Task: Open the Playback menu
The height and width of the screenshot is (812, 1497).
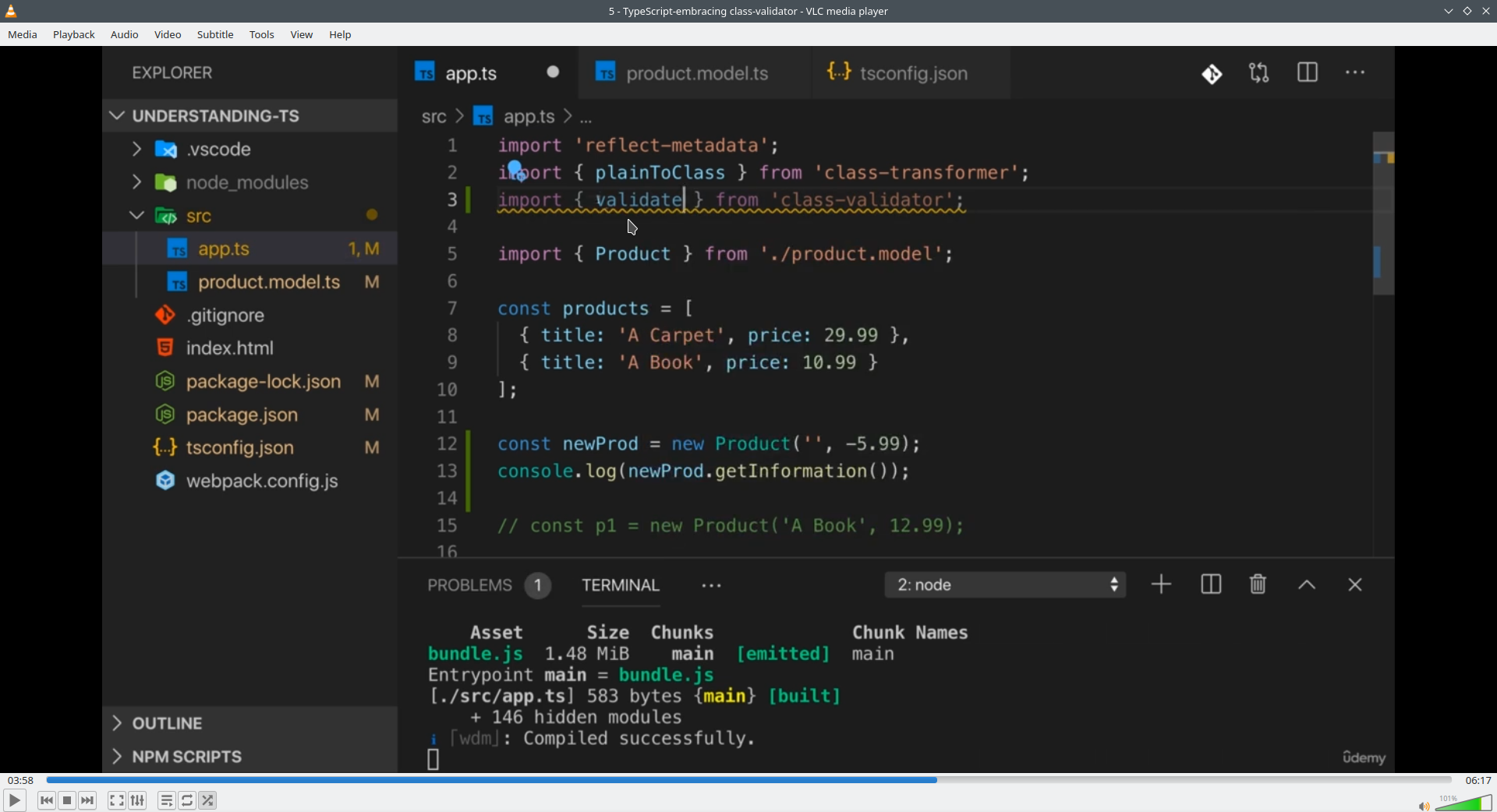Action: (74, 35)
